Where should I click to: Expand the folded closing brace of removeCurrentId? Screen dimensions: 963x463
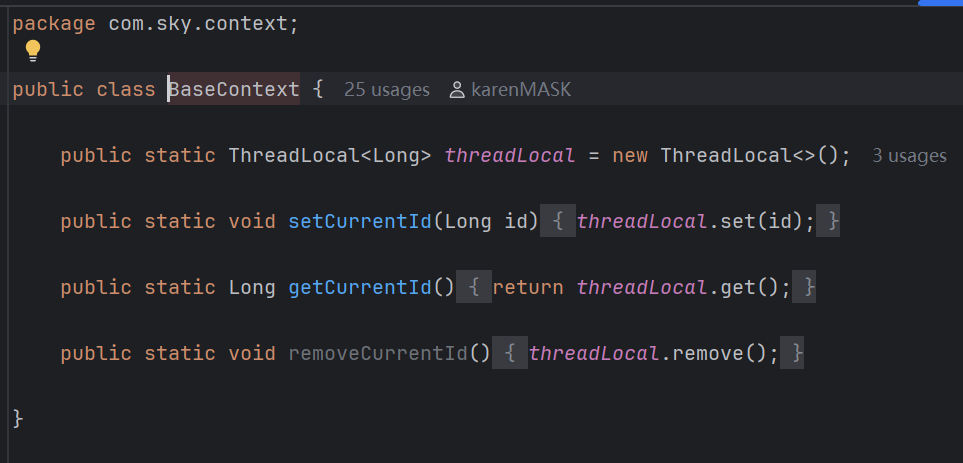(792, 353)
